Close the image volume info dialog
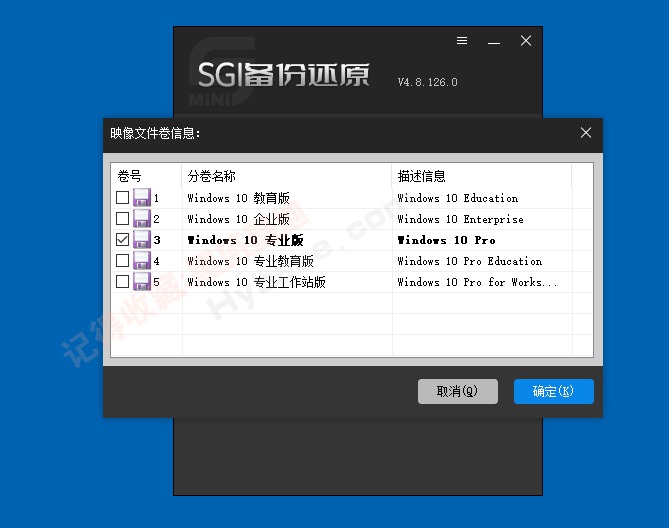The width and height of the screenshot is (669, 528). pyautogui.click(x=586, y=133)
